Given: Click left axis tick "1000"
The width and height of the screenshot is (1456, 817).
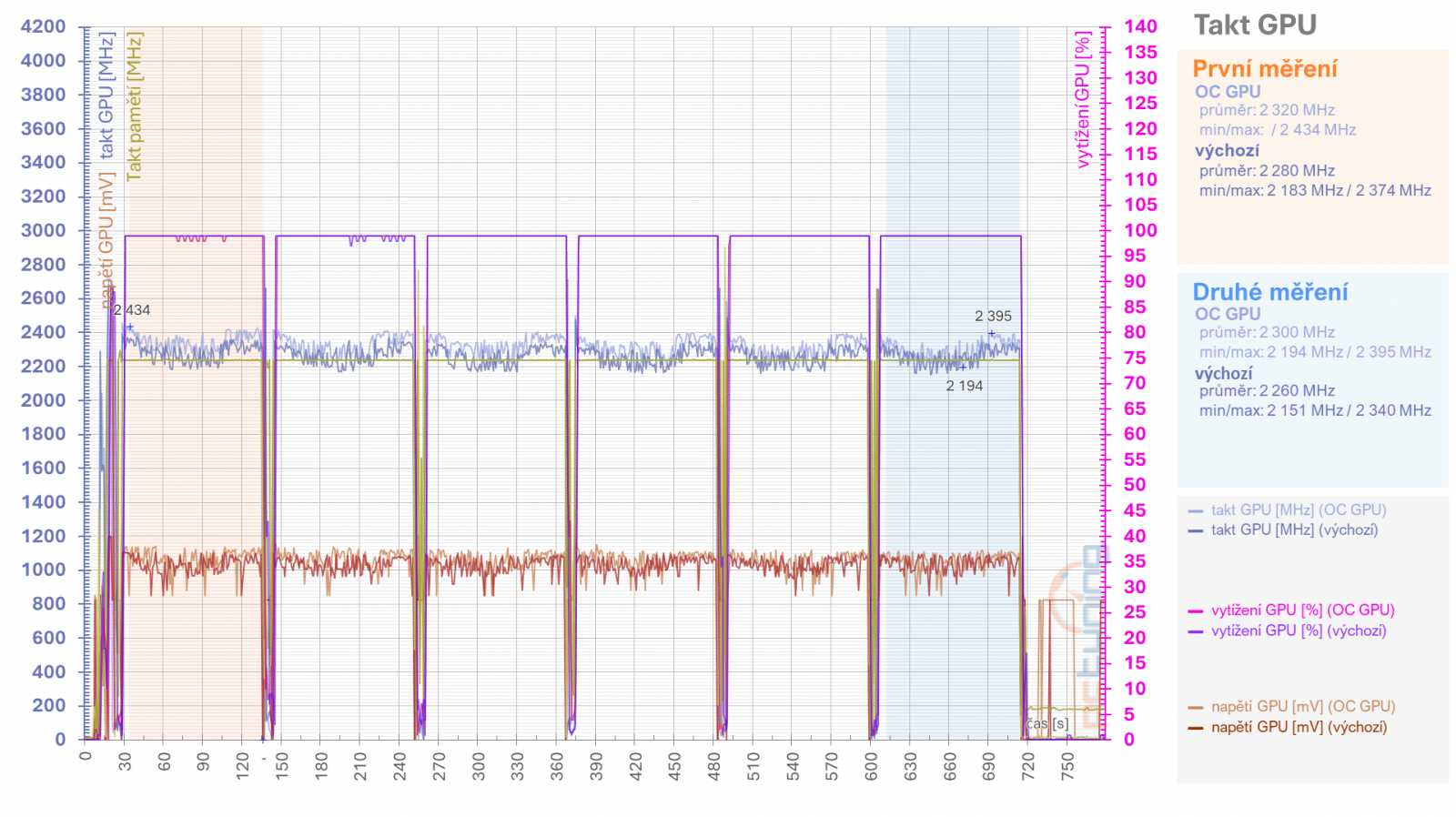Looking at the screenshot, I should [44, 570].
